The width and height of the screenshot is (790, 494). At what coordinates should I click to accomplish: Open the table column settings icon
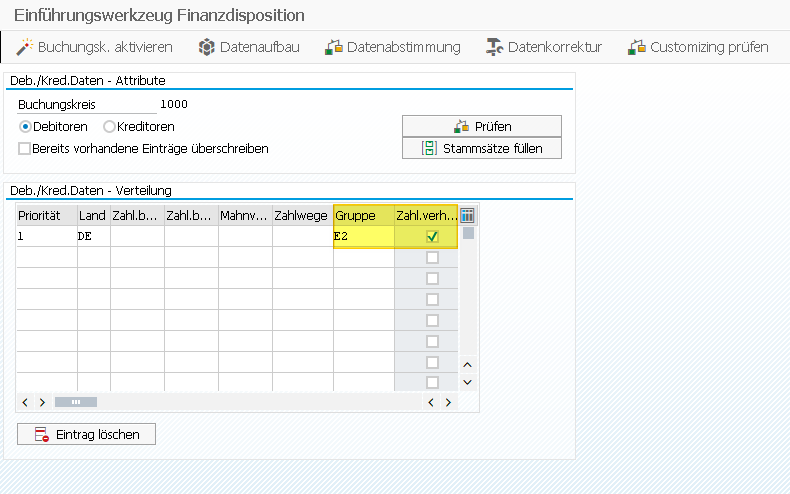(x=467, y=215)
